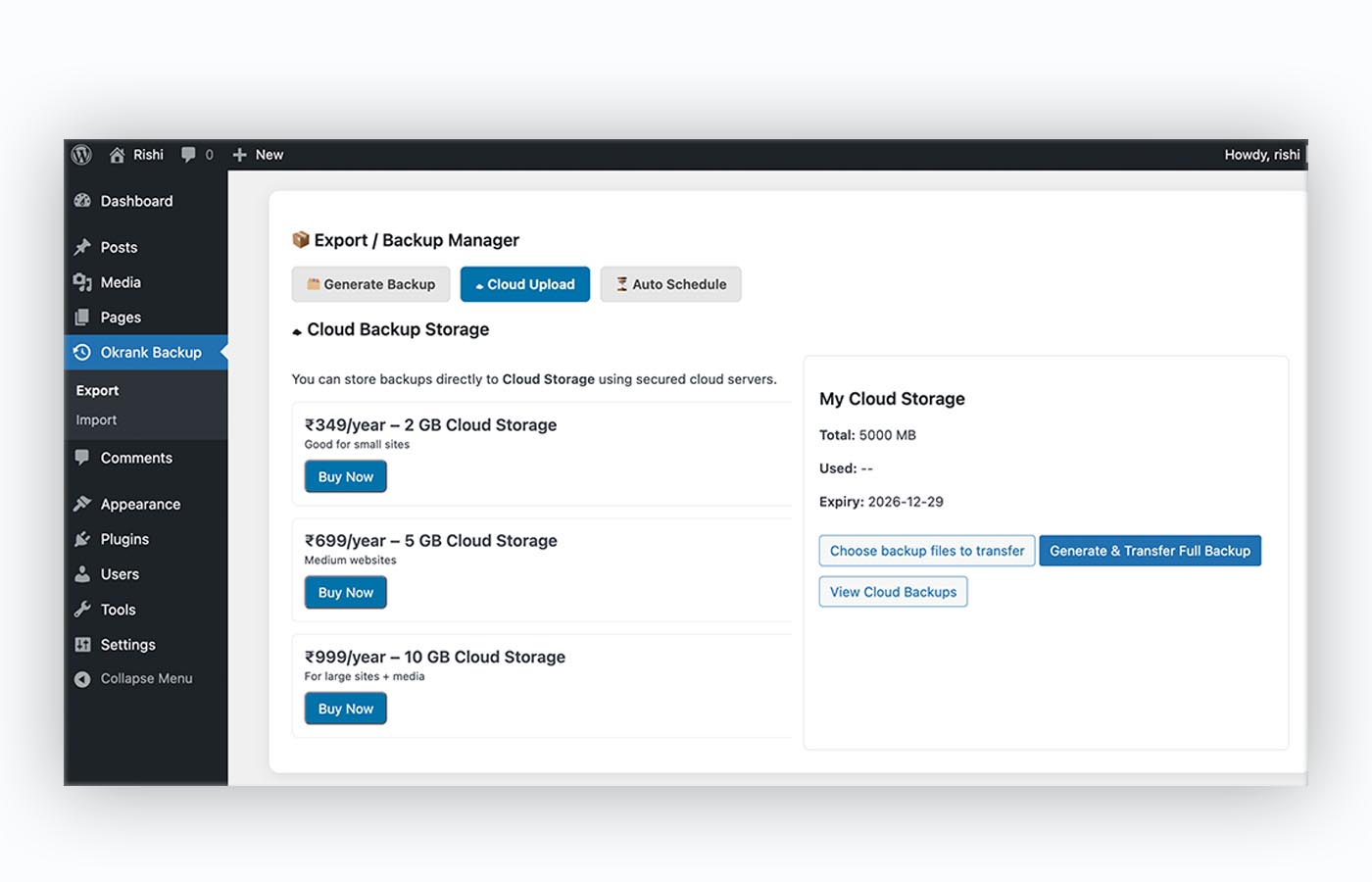Select the Import submenu item
This screenshot has height=882, width=1372.
(95, 419)
